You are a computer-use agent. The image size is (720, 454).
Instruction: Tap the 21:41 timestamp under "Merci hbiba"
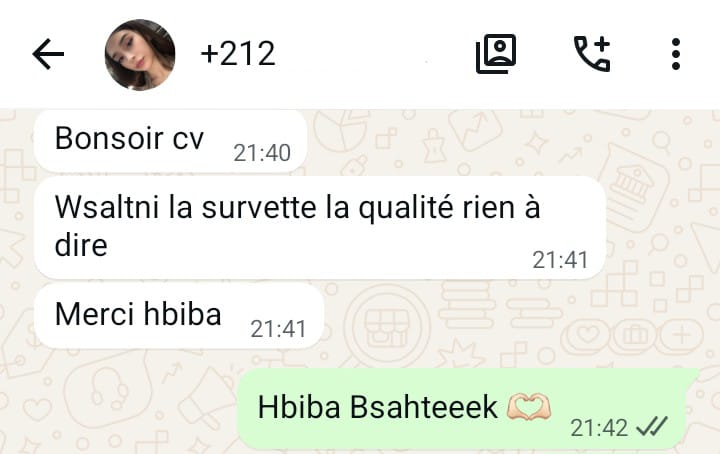(x=278, y=329)
